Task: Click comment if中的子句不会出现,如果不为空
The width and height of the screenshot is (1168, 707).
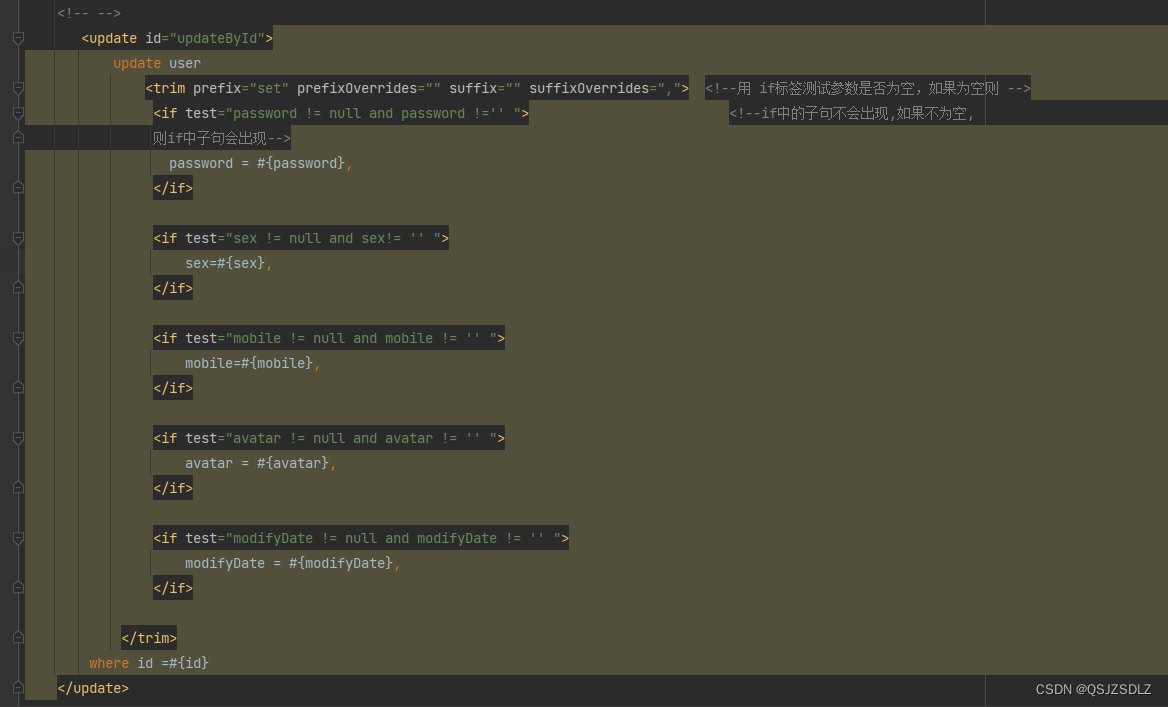Action: click(851, 113)
